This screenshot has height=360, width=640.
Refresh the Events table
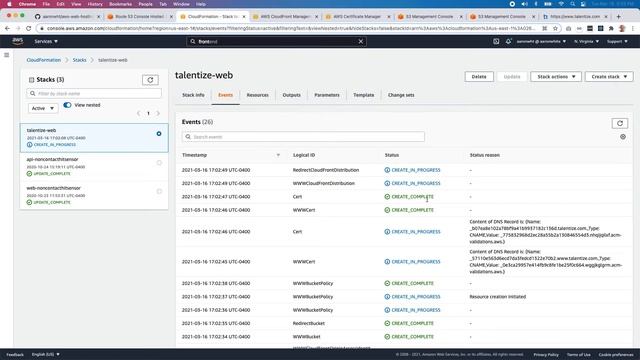[x=620, y=123]
